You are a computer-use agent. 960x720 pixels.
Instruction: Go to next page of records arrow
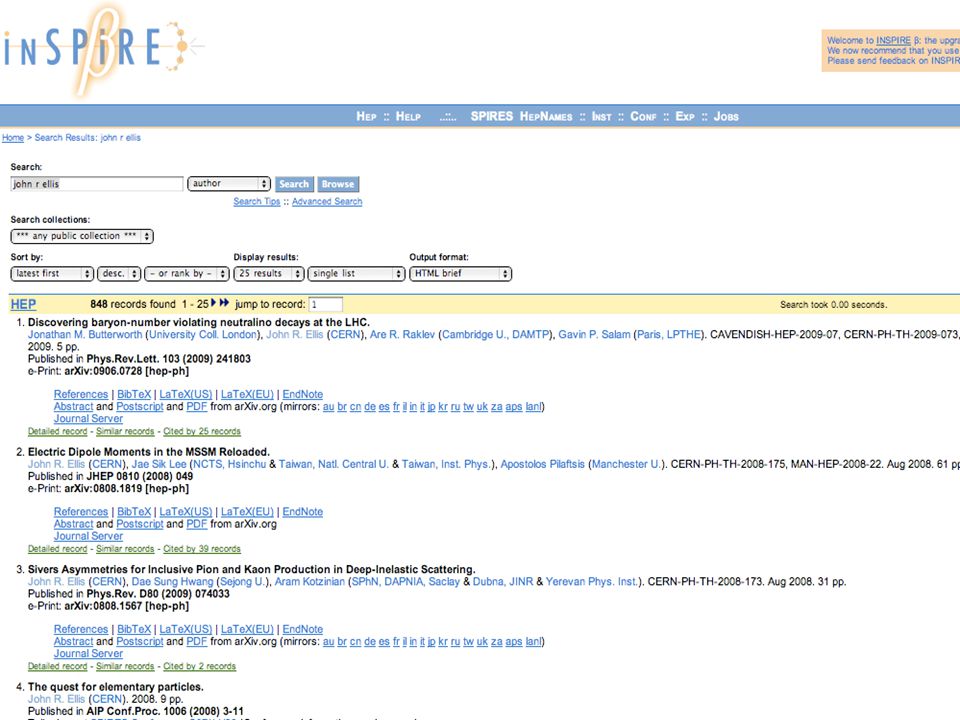214,303
